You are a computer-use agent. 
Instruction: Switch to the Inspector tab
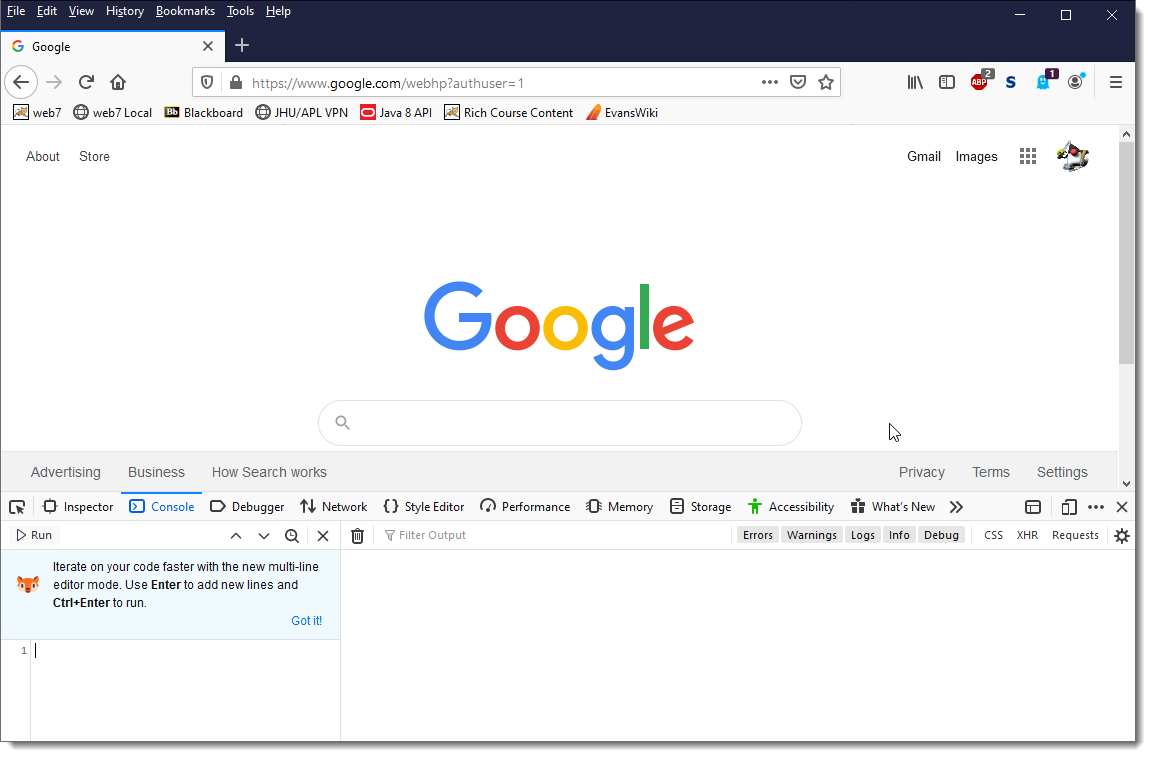pyautogui.click(x=78, y=507)
